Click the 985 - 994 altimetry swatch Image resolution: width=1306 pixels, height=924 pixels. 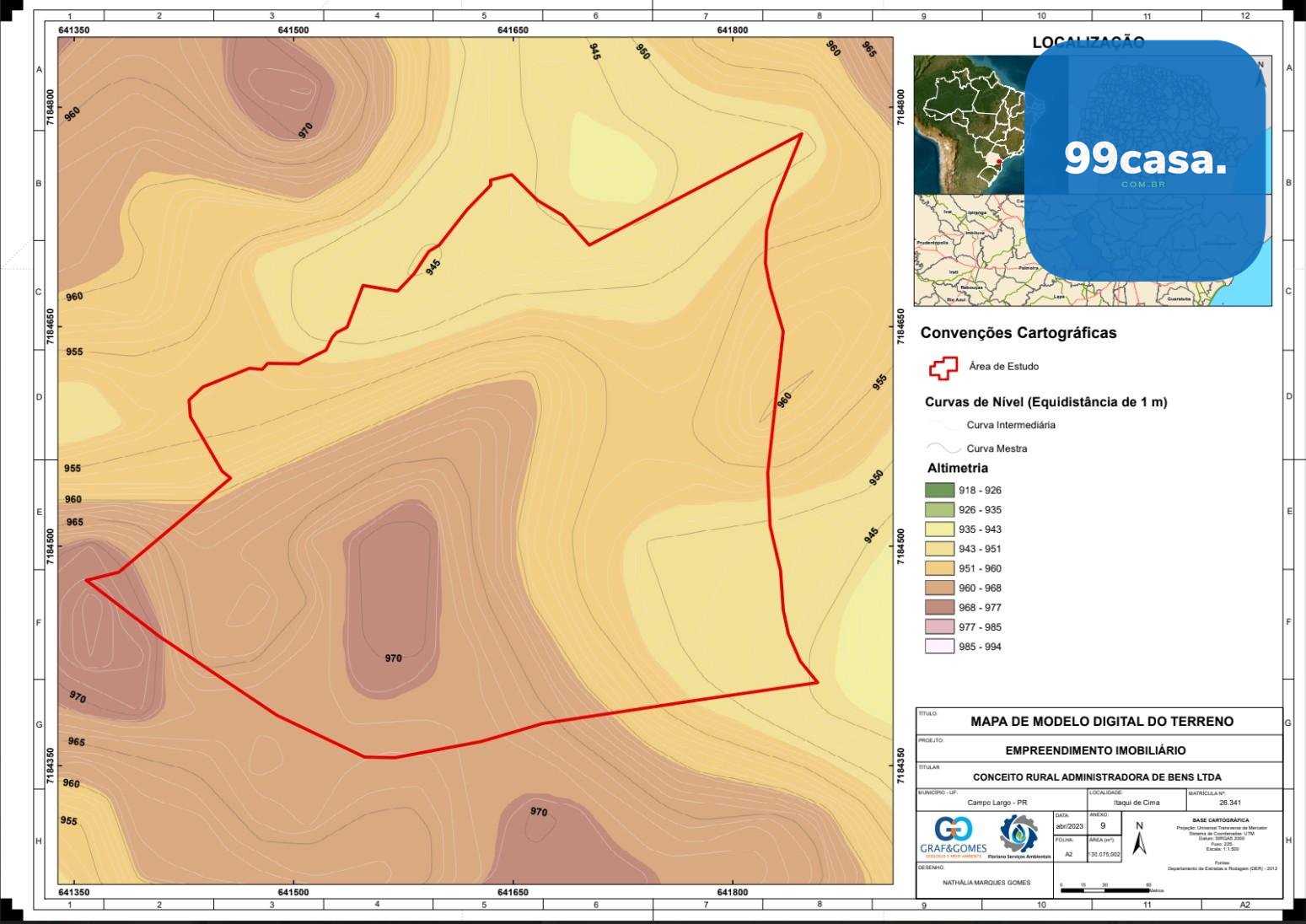click(939, 647)
